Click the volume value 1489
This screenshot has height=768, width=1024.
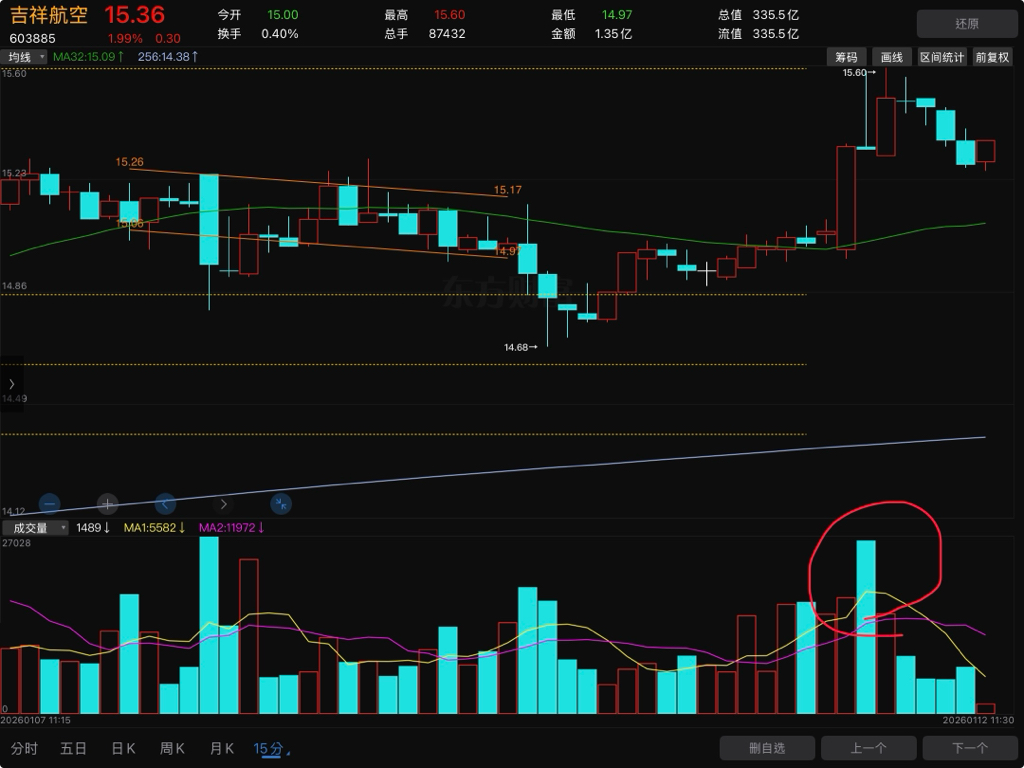[93, 528]
